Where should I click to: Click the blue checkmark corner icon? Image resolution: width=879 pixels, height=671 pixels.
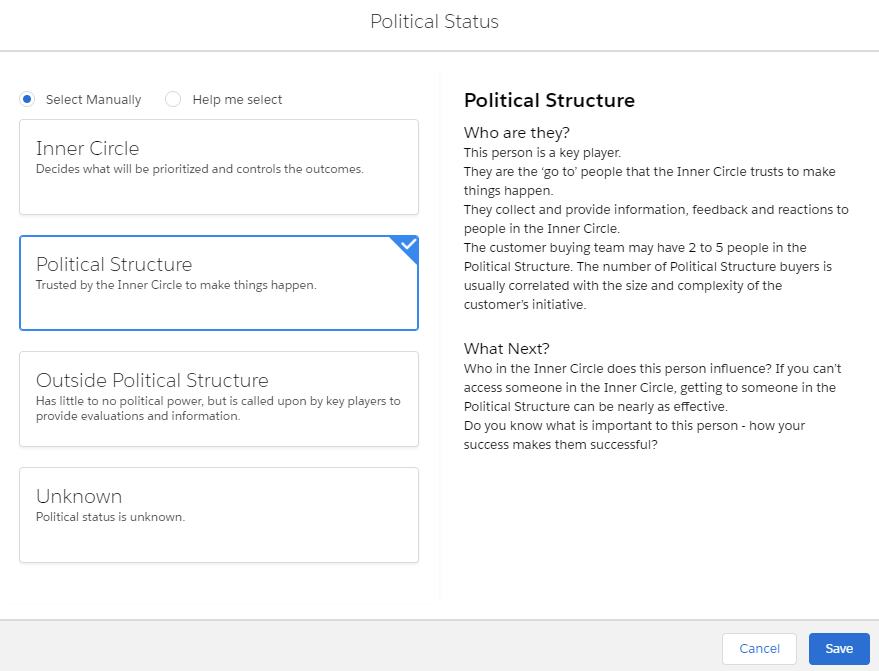click(x=408, y=246)
